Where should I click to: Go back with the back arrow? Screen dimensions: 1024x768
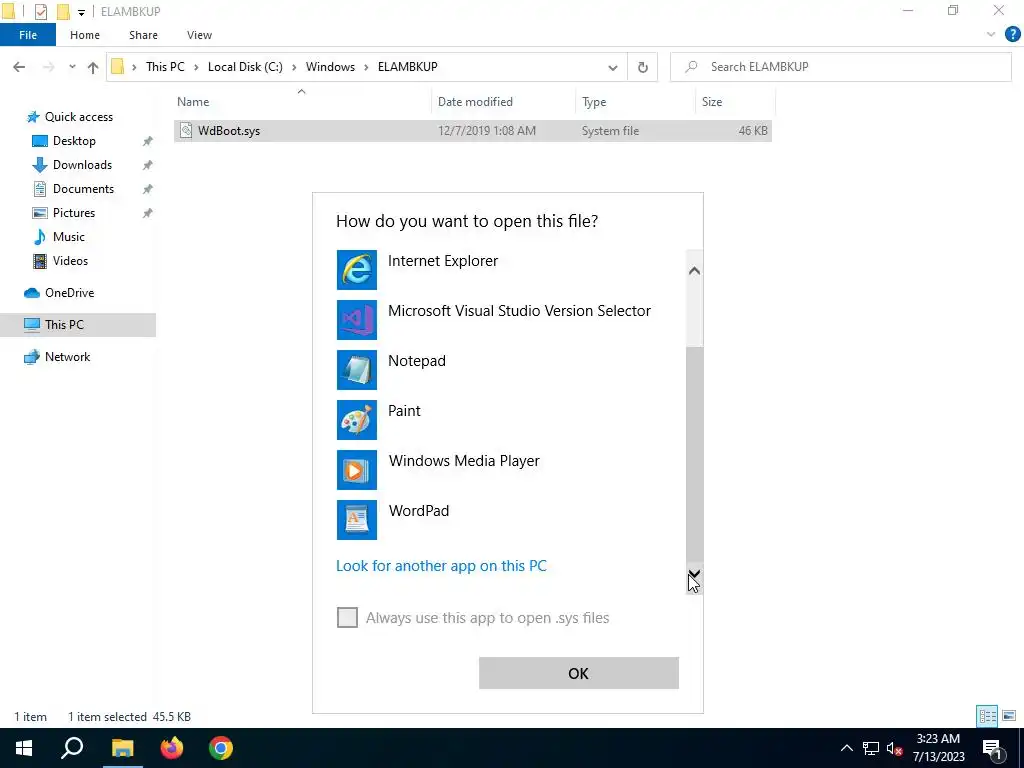19,67
